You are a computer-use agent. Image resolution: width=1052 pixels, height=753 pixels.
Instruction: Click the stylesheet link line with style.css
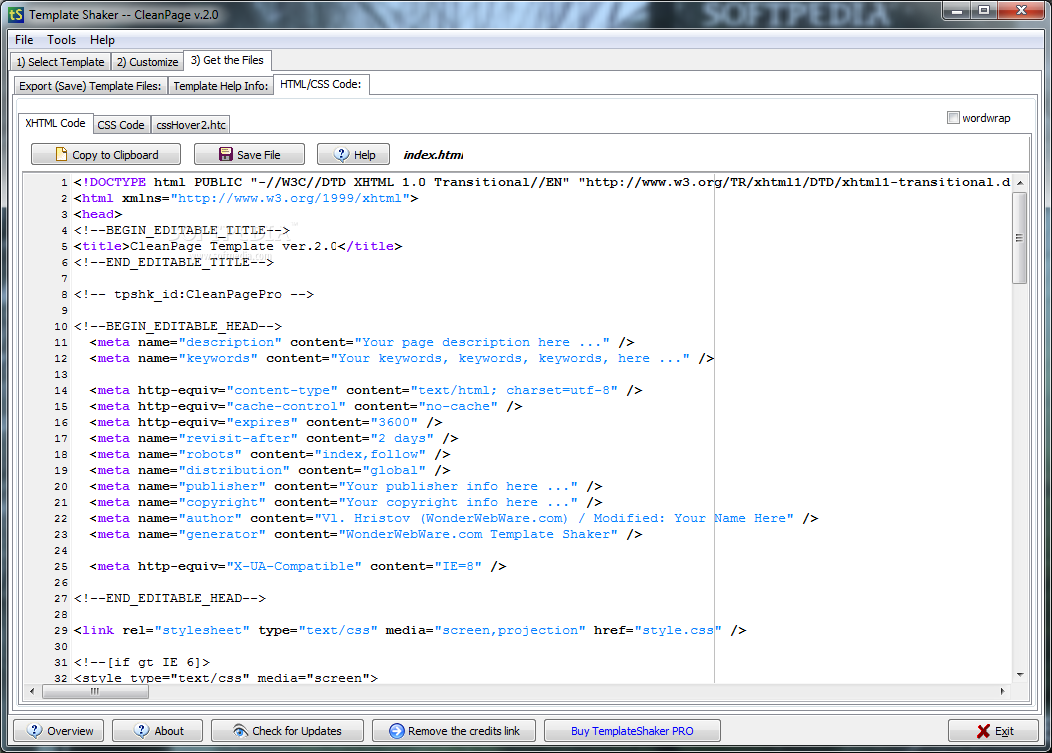tap(410, 631)
